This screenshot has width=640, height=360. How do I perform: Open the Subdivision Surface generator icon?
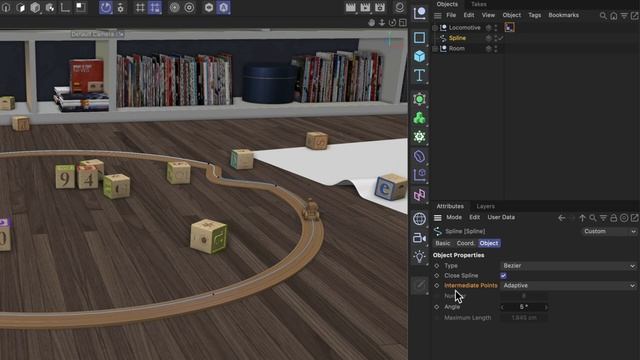(x=419, y=99)
